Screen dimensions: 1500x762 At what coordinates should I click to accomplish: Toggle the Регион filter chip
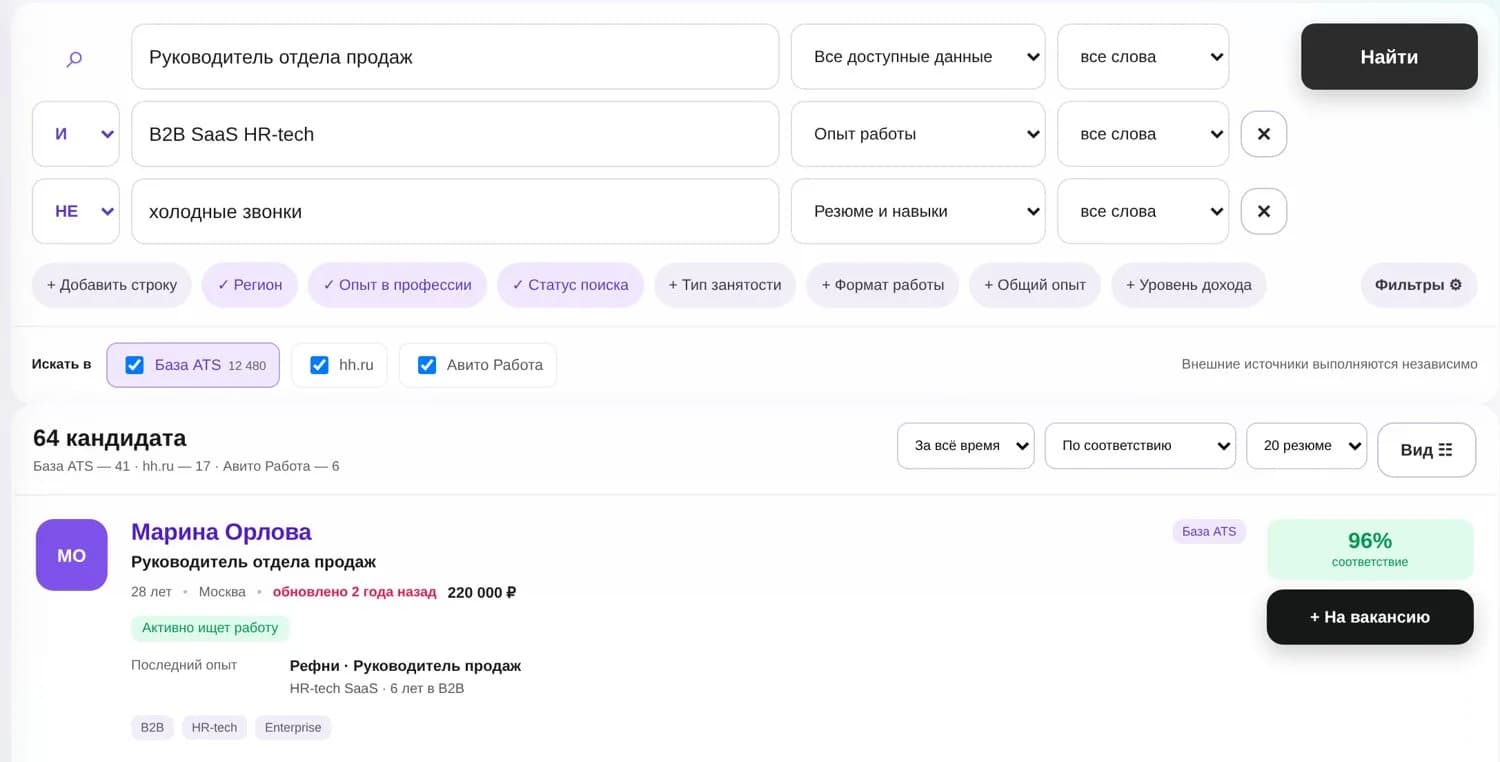(250, 285)
